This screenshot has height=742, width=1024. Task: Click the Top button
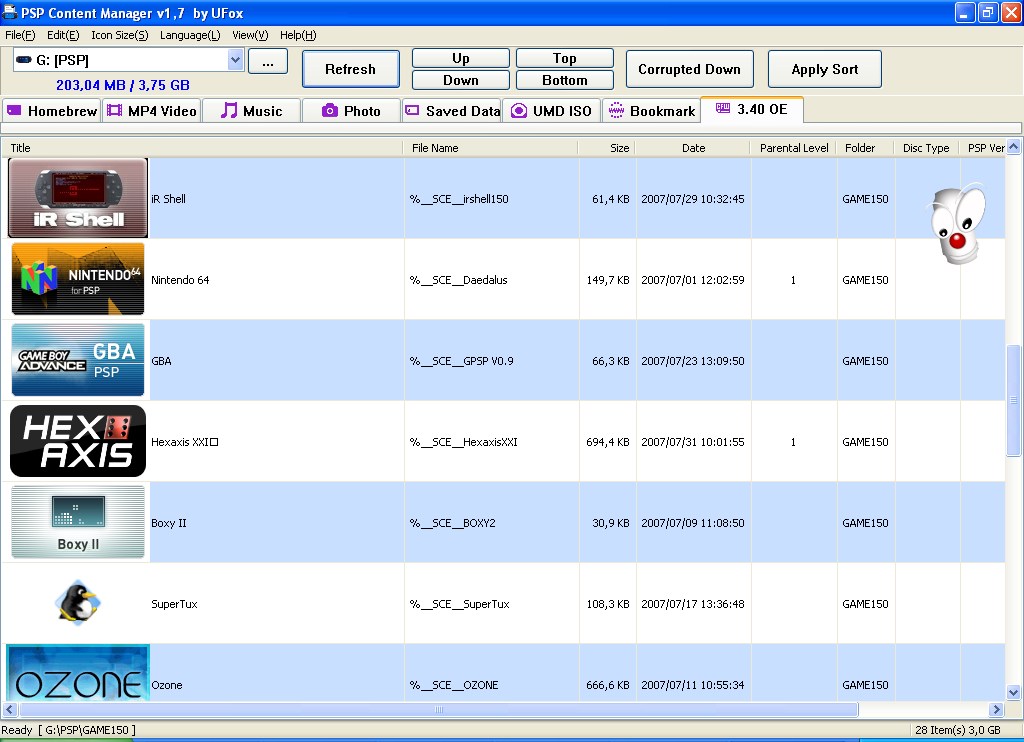[x=564, y=58]
